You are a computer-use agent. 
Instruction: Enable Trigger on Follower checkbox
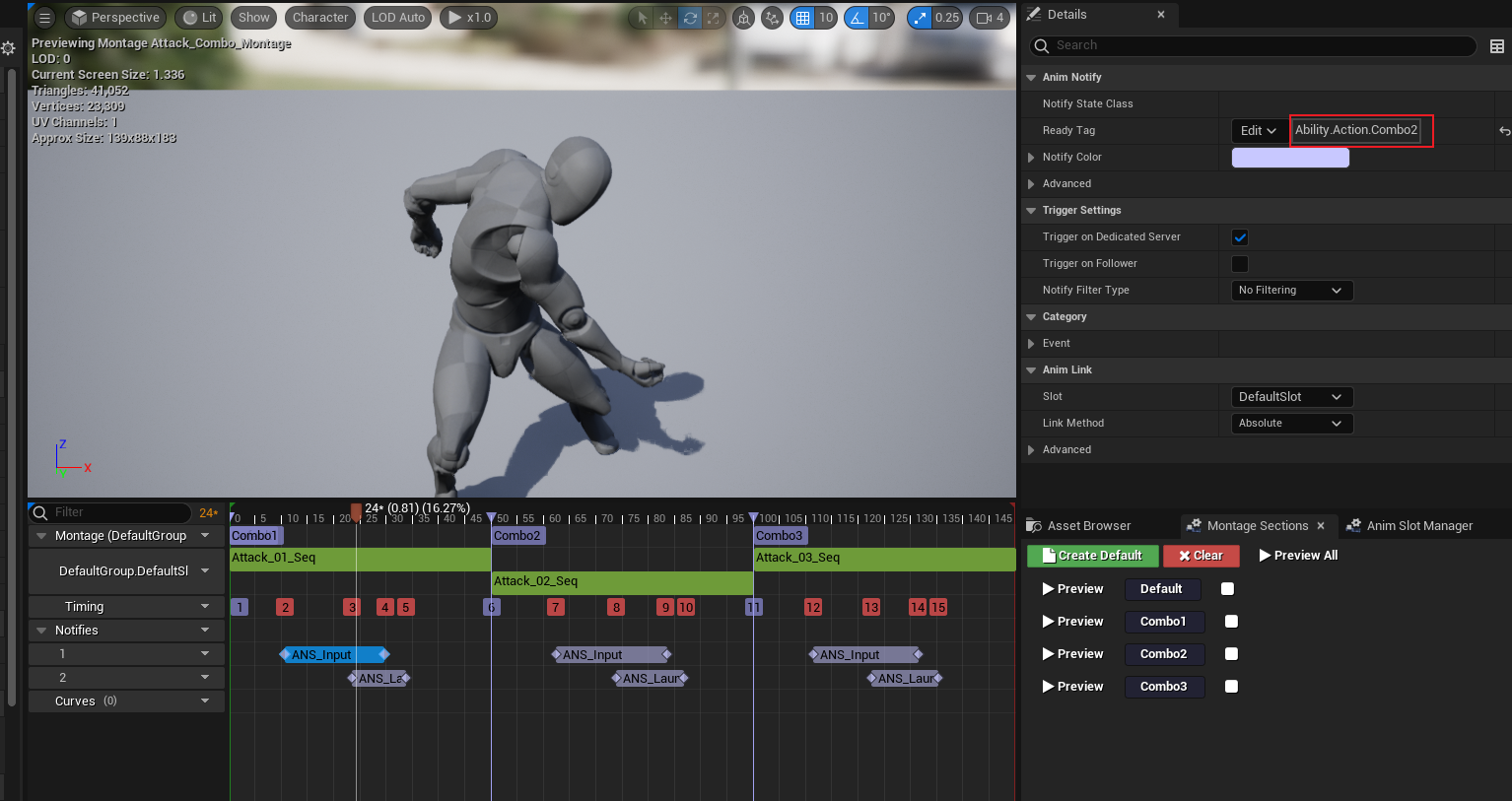(1240, 264)
